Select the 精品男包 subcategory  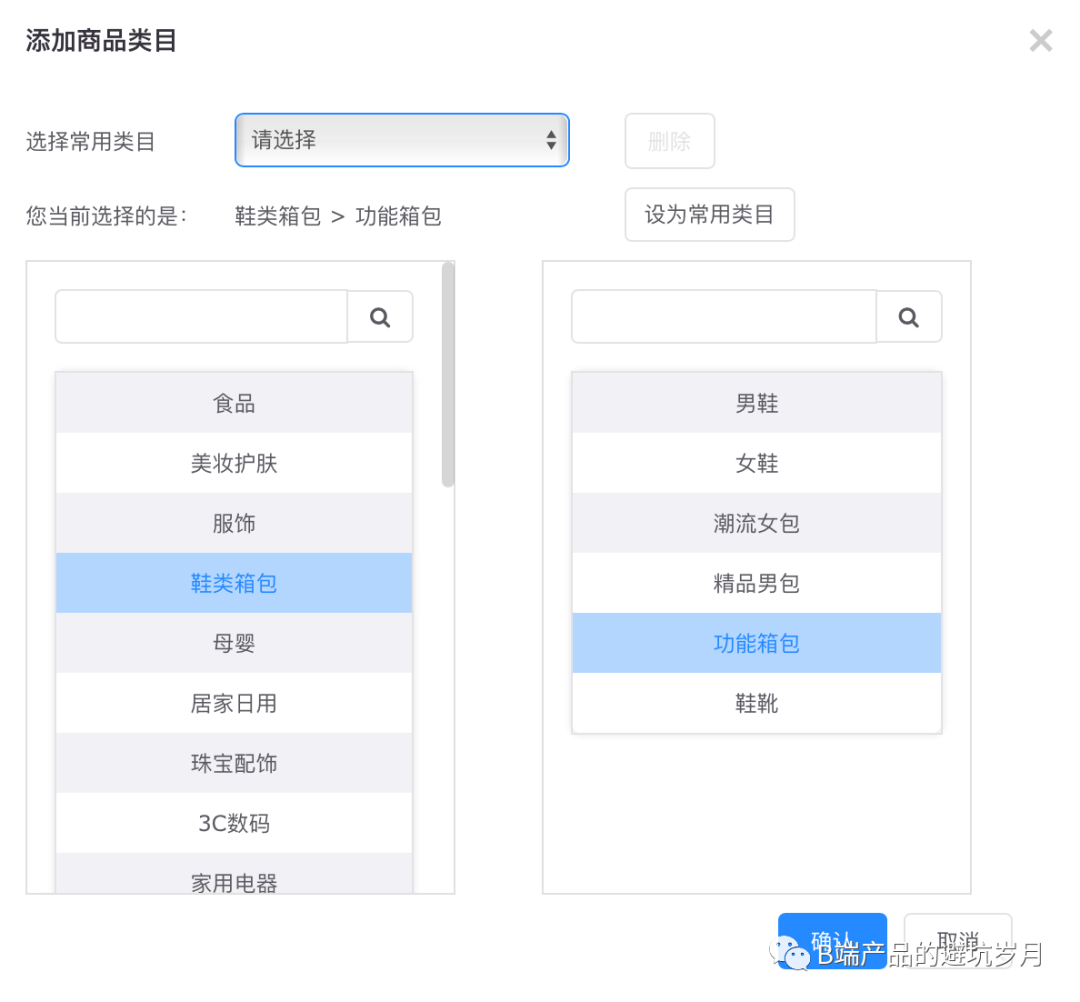pos(756,582)
